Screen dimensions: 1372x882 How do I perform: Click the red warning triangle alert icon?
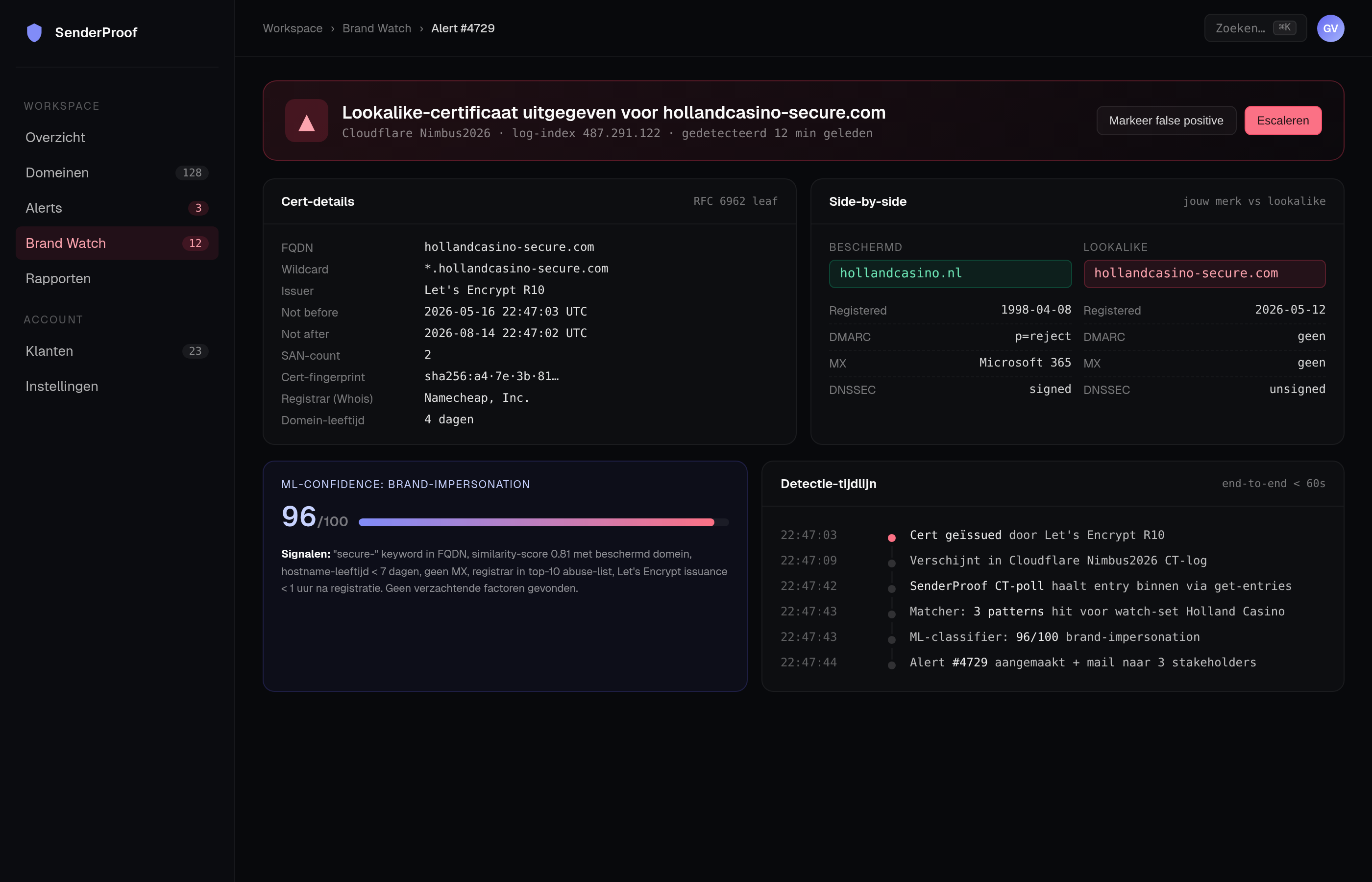coord(306,120)
